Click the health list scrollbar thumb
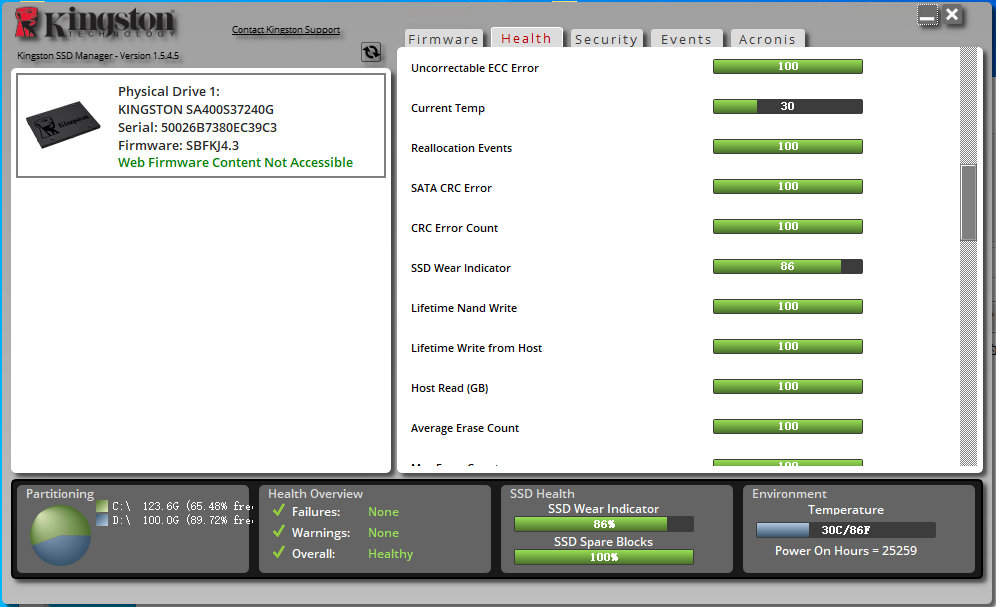The width and height of the screenshot is (996, 607). click(968, 203)
